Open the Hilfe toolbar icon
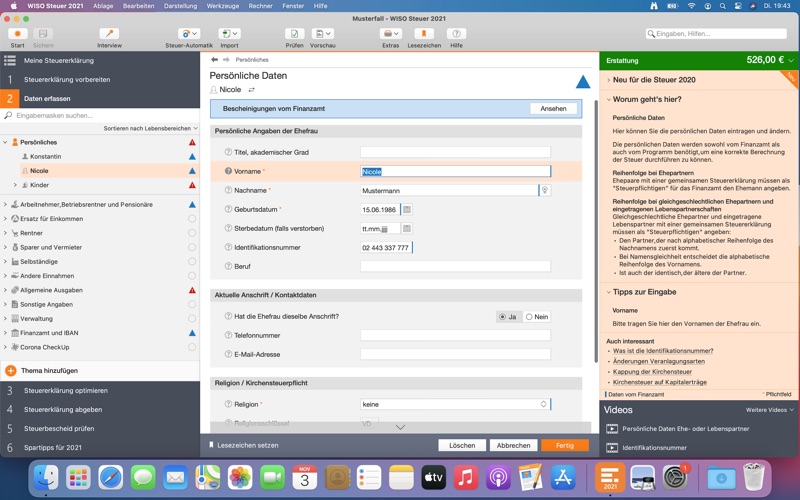The width and height of the screenshot is (800, 500). click(456, 34)
